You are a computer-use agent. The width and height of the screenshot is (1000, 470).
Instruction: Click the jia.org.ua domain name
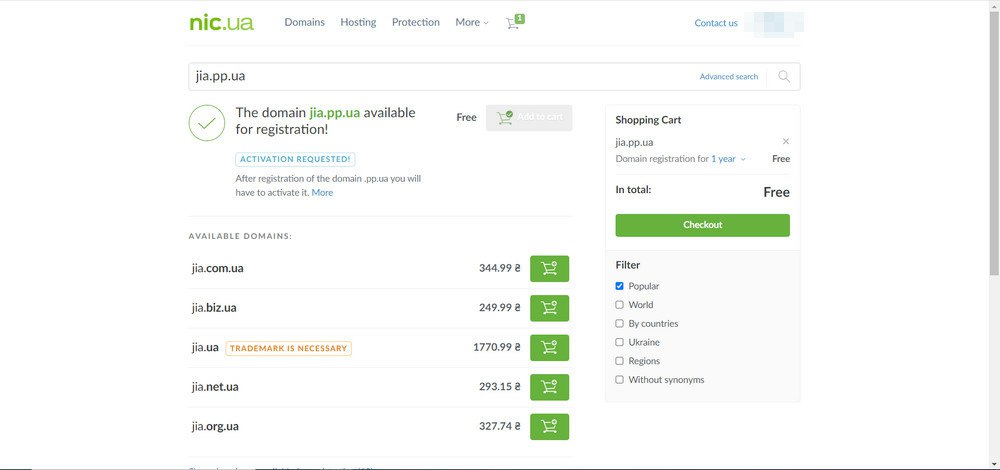point(215,427)
